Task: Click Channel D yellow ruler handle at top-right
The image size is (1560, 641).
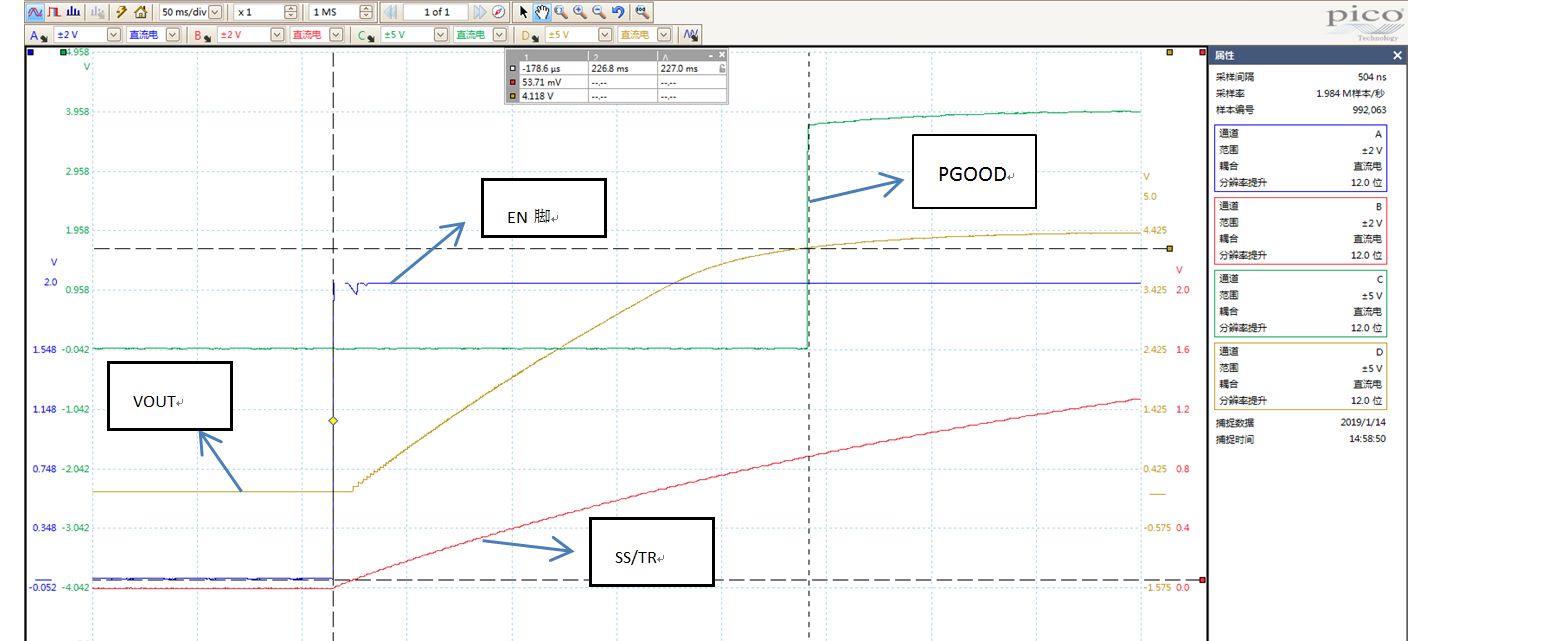Action: pyautogui.click(x=1169, y=52)
